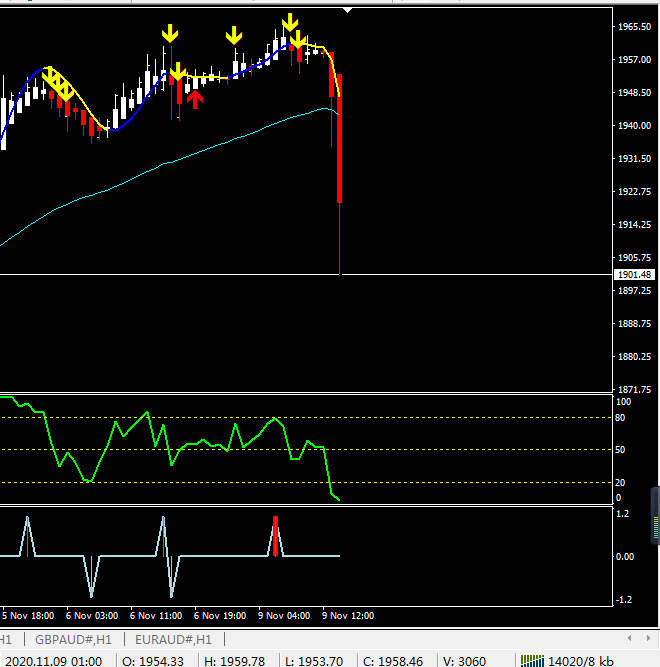
Task: Click the current price label 1901.48
Action: pyautogui.click(x=634, y=274)
